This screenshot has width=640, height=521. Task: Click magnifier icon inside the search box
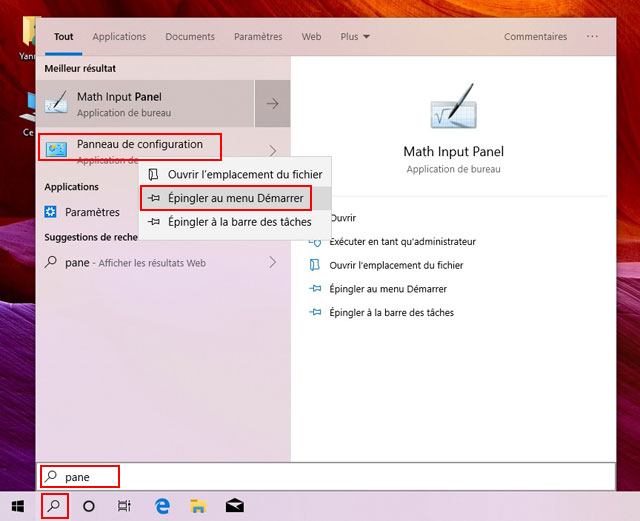pyautogui.click(x=51, y=476)
